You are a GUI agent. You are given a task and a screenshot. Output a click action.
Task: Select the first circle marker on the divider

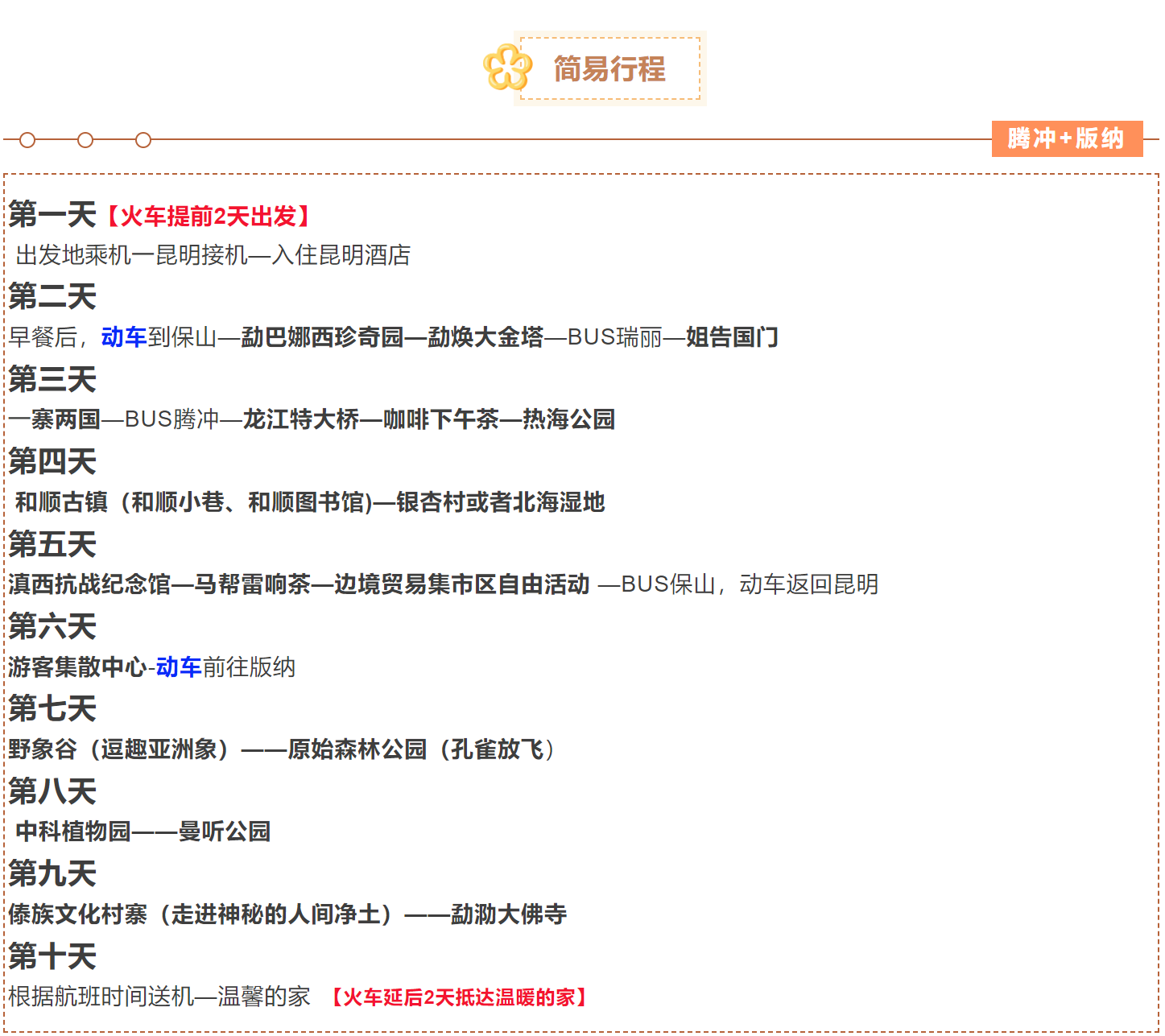click(27, 140)
